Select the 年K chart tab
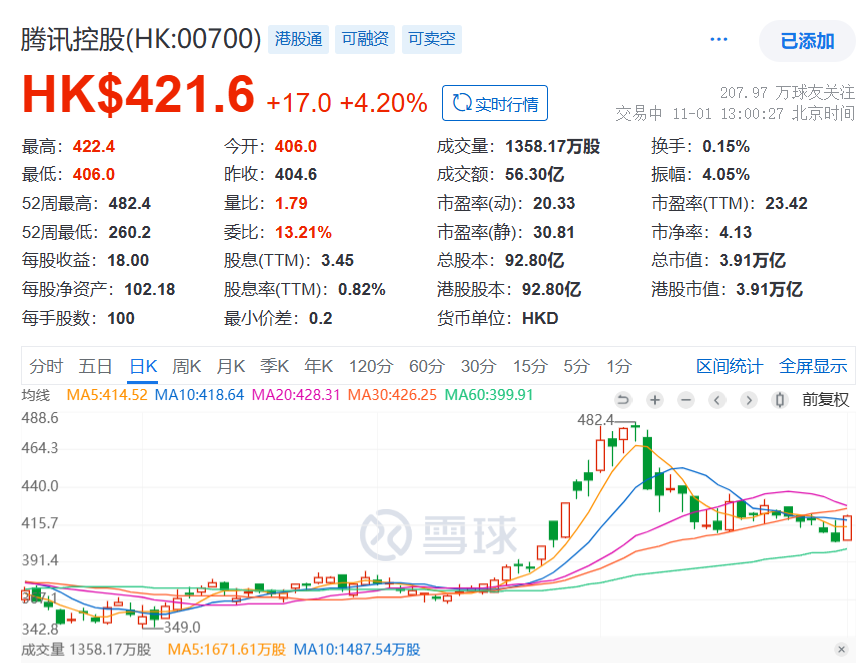The height and width of the screenshot is (663, 865). coord(318,366)
